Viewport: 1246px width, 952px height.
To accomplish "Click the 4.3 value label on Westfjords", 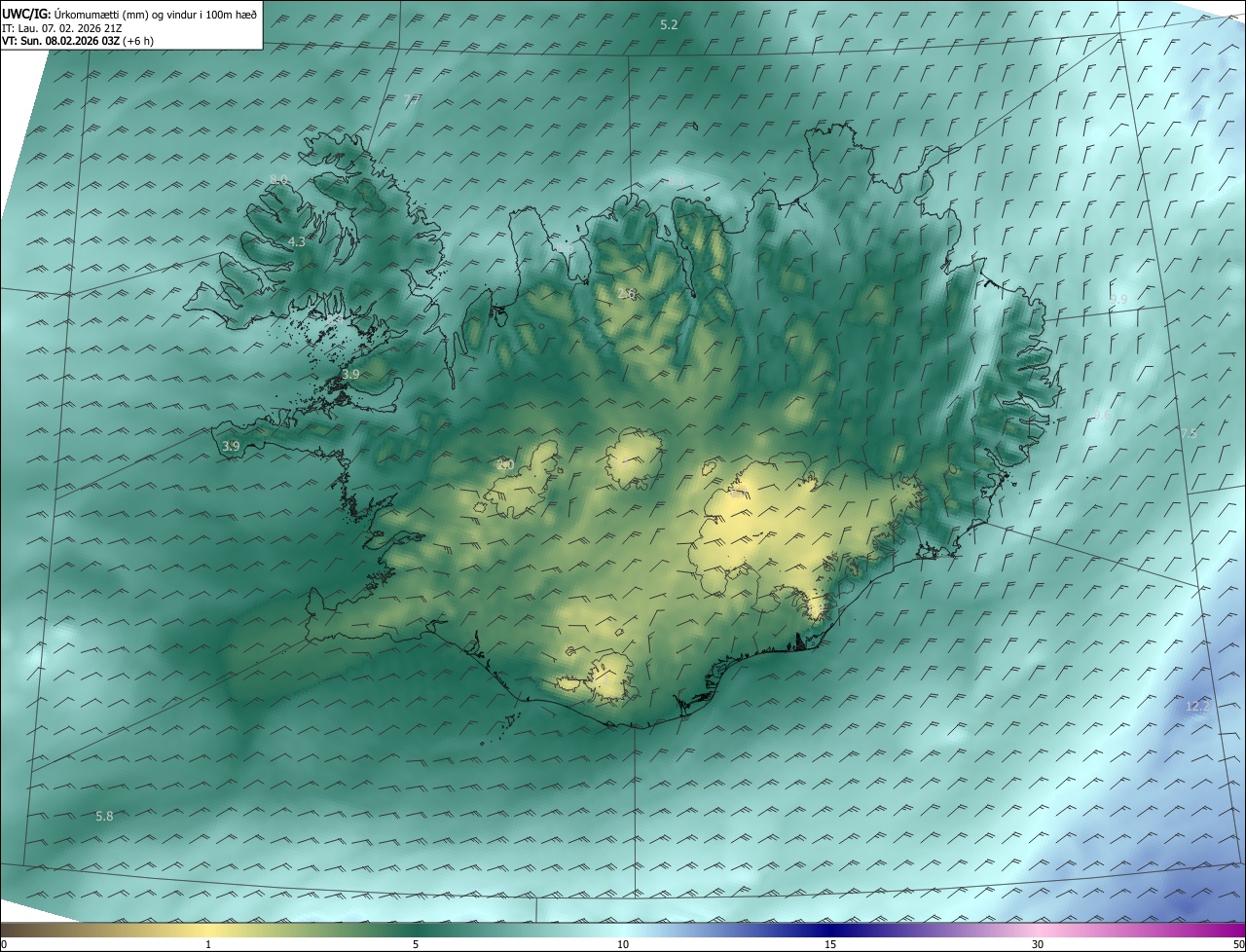I will click(297, 241).
